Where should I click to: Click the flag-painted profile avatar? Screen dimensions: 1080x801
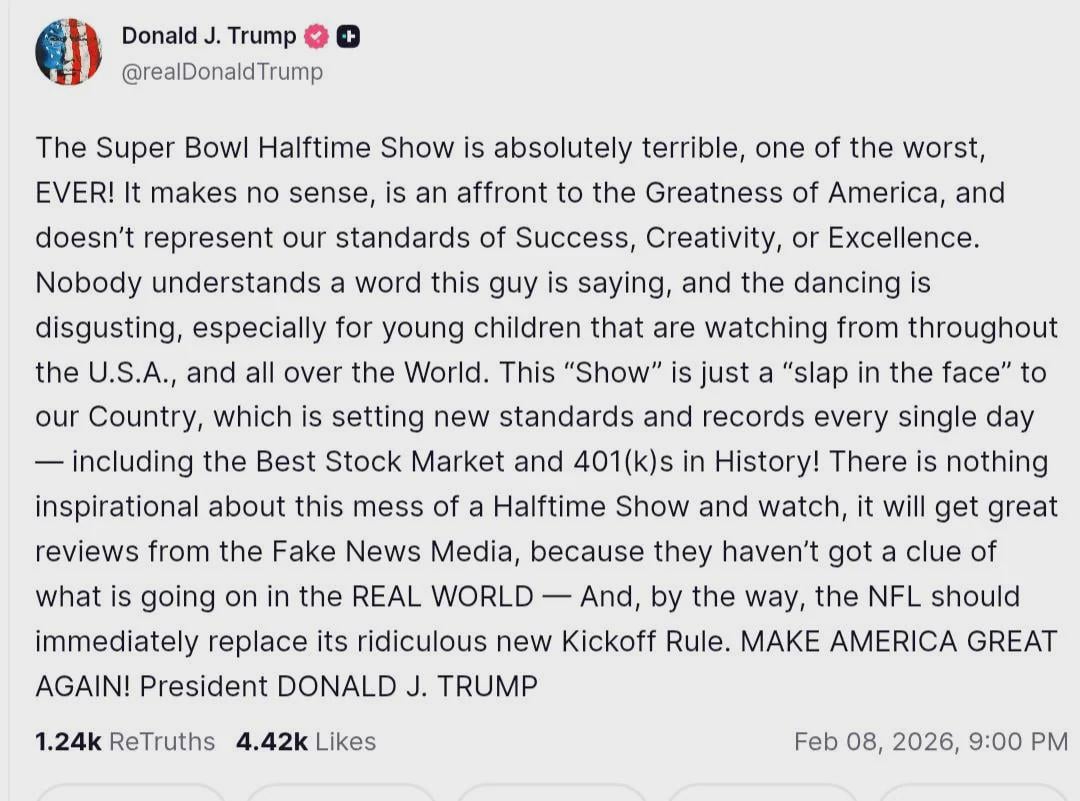(x=68, y=52)
